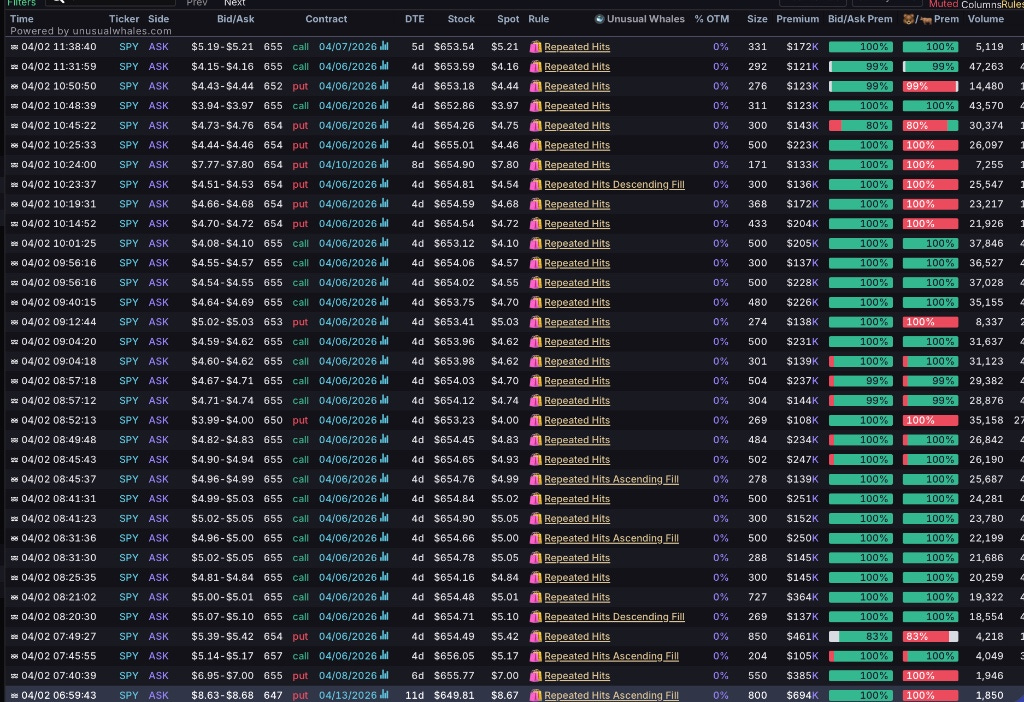Open chart icon in the 09:12:44 row
Image resolution: width=1024 pixels, height=702 pixels.
coord(384,321)
